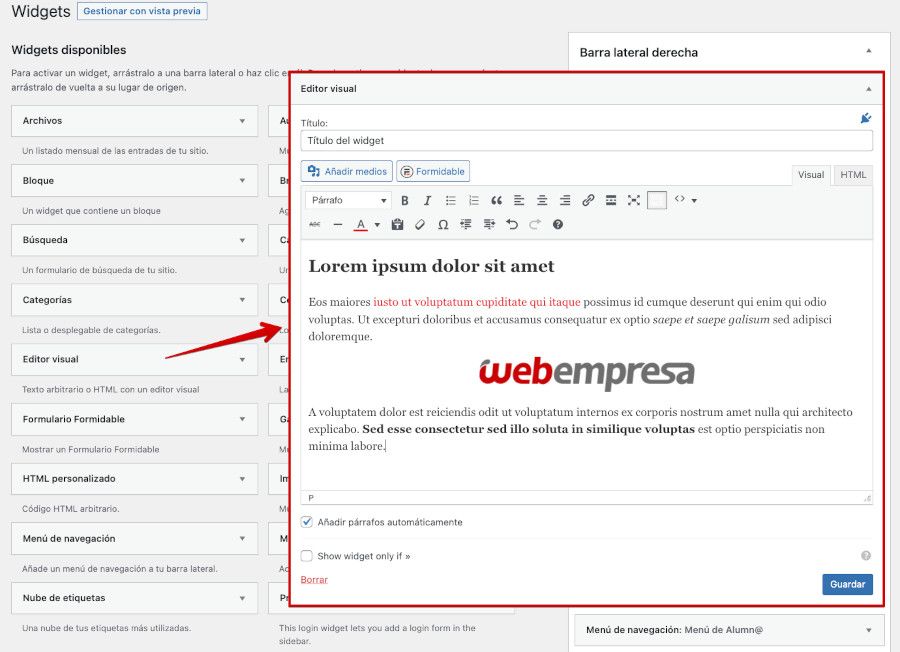Click the P element path in status bar

pos(311,498)
